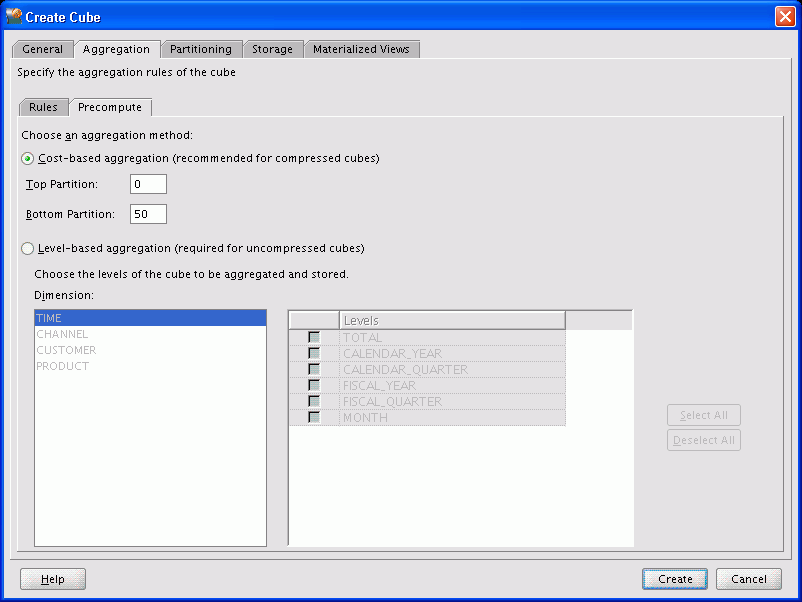
Task: Check the TOTAL level checkbox
Action: point(313,337)
